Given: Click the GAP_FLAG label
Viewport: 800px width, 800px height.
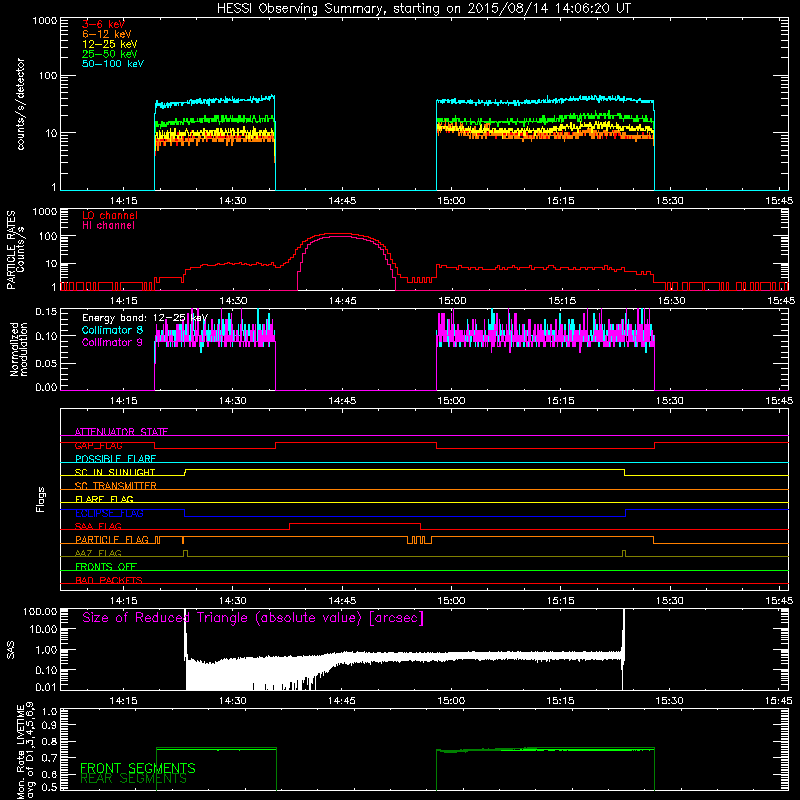Looking at the screenshot, I should pos(98,445).
